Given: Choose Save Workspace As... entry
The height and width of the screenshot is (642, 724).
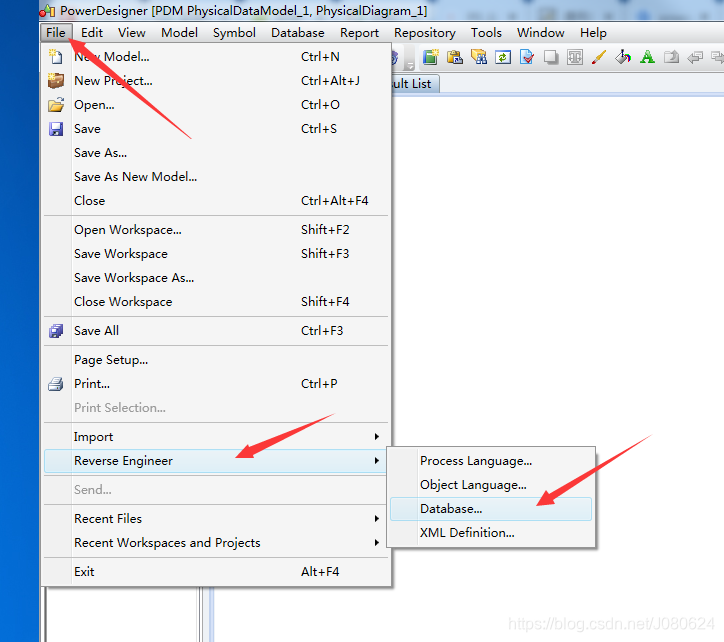Looking at the screenshot, I should (x=216, y=278).
